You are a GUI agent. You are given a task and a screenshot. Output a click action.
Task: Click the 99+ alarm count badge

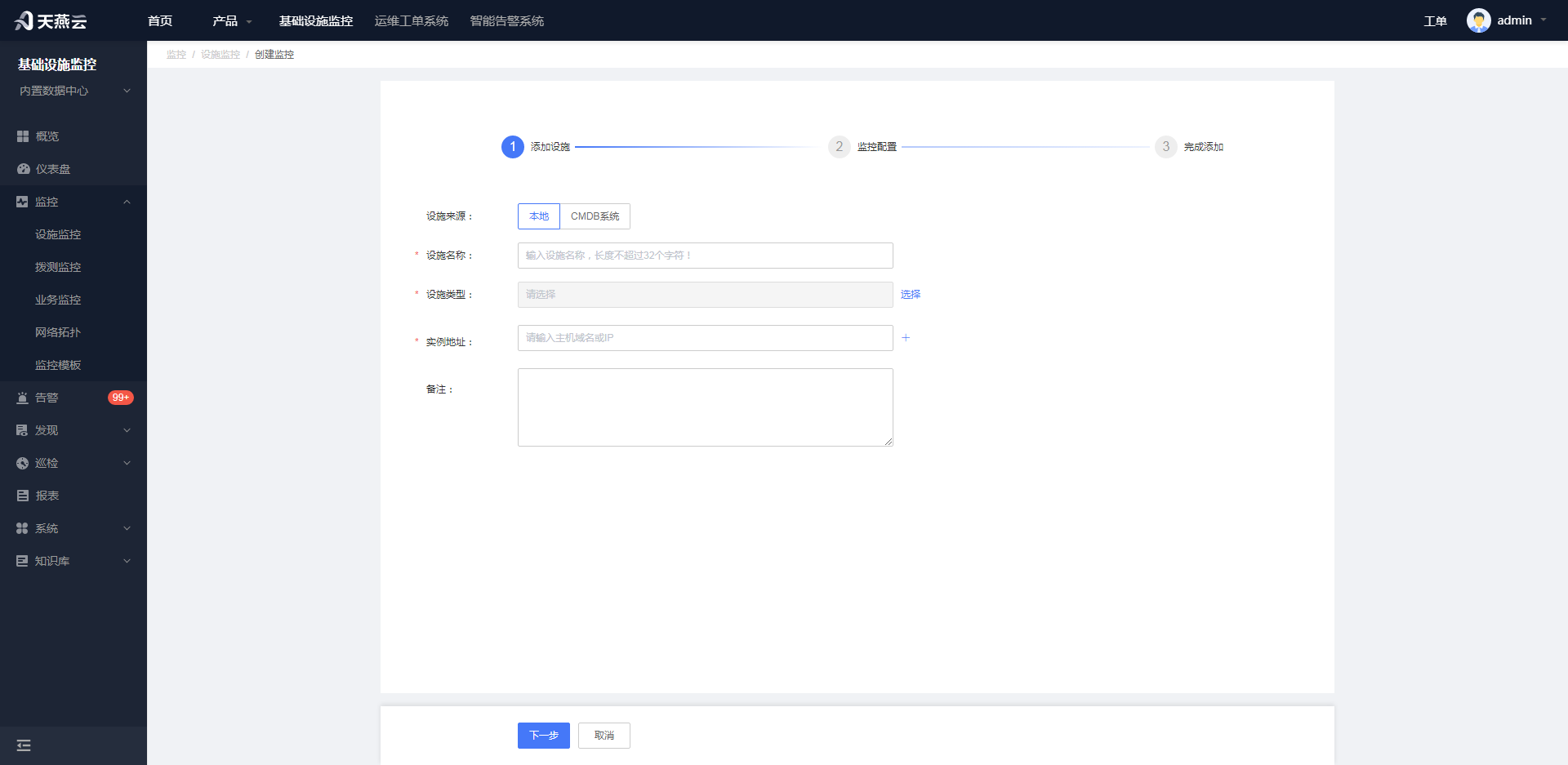pyautogui.click(x=121, y=398)
